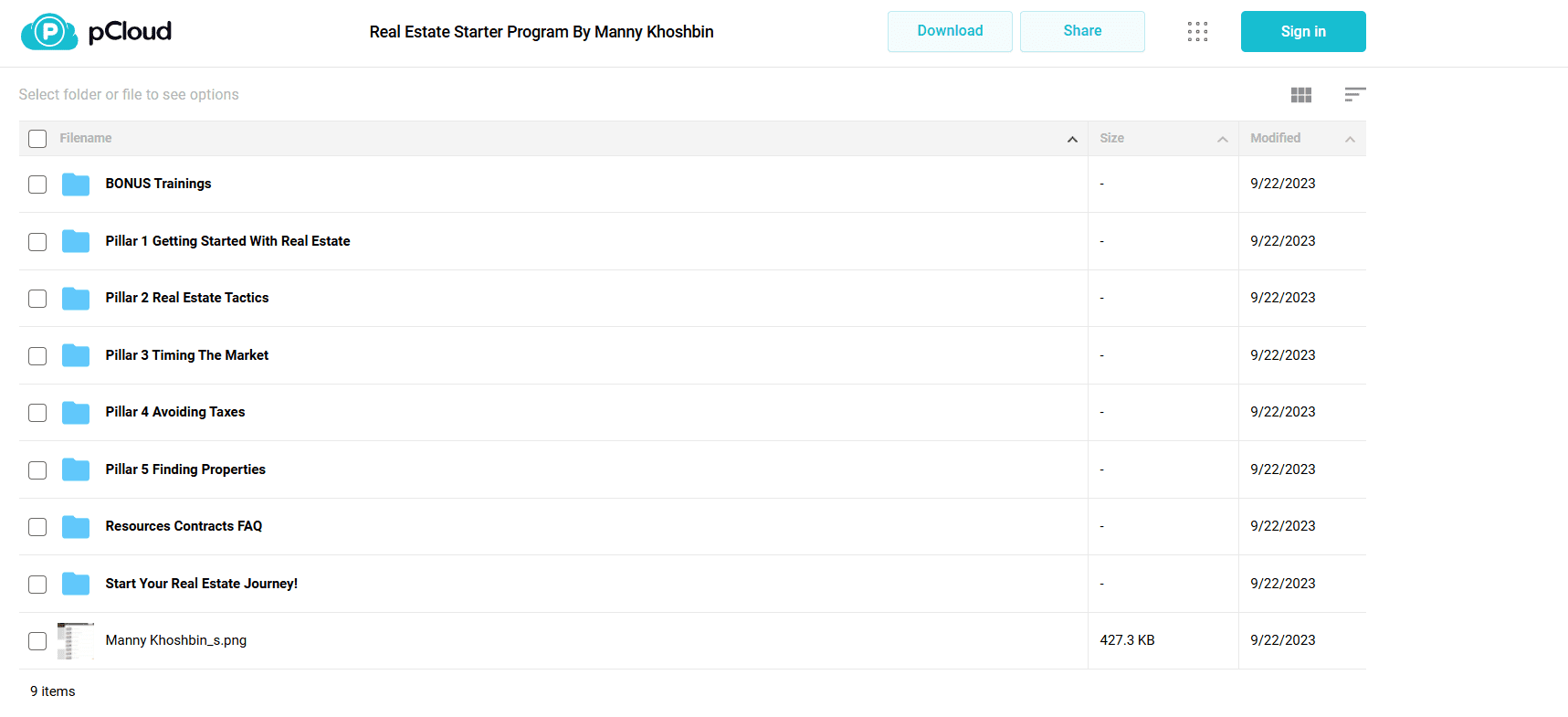Open Start Your Real Estate Journey! folder

[201, 584]
